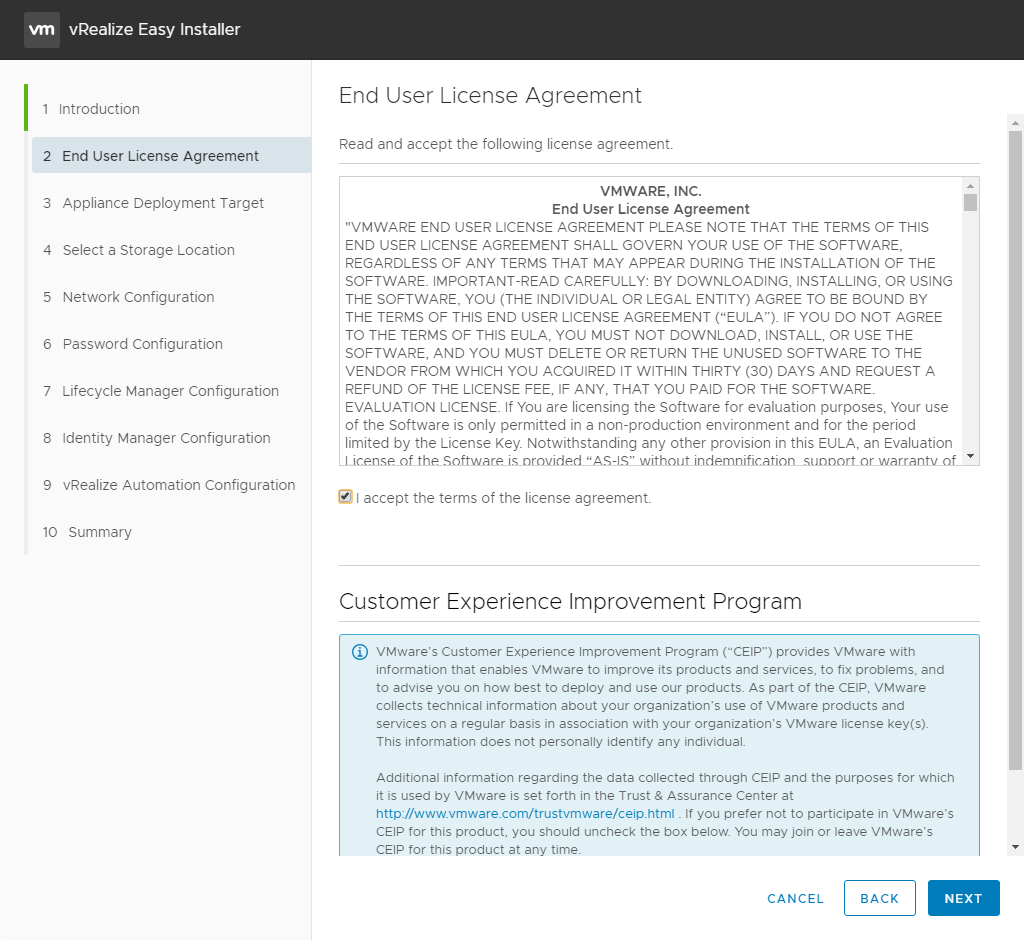Click the NEXT button
The width and height of the screenshot is (1024, 940).
pos(963,898)
